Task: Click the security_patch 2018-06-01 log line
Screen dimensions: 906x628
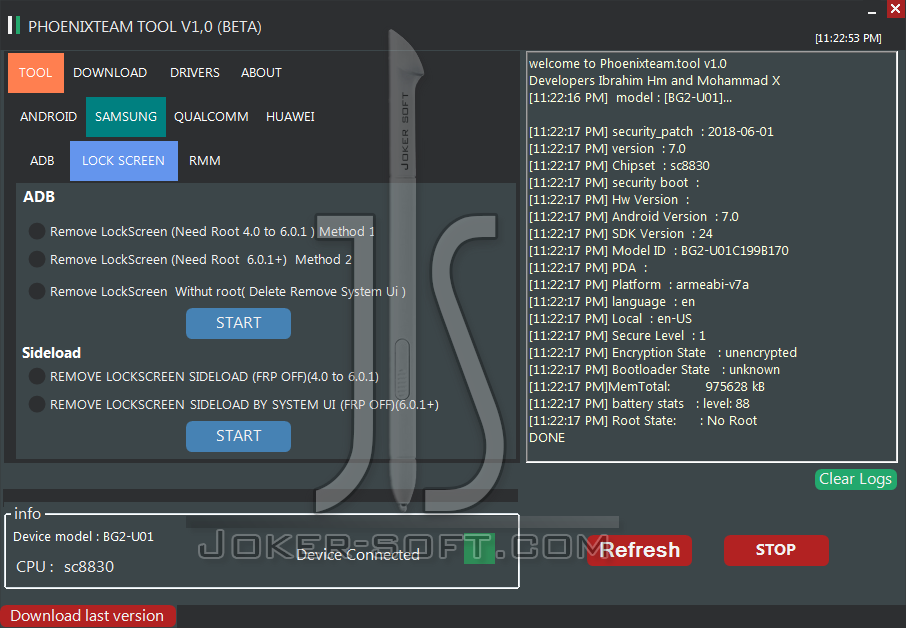Action: tap(651, 132)
